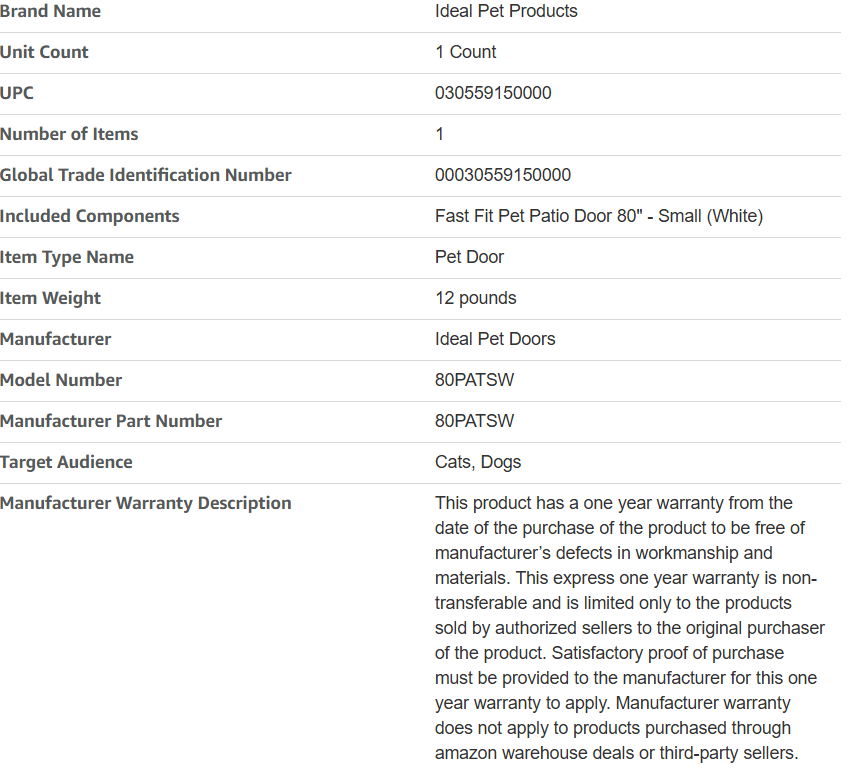Screen dimensions: 850x771
Task: Select the 12 pounds value
Action: pos(475,298)
